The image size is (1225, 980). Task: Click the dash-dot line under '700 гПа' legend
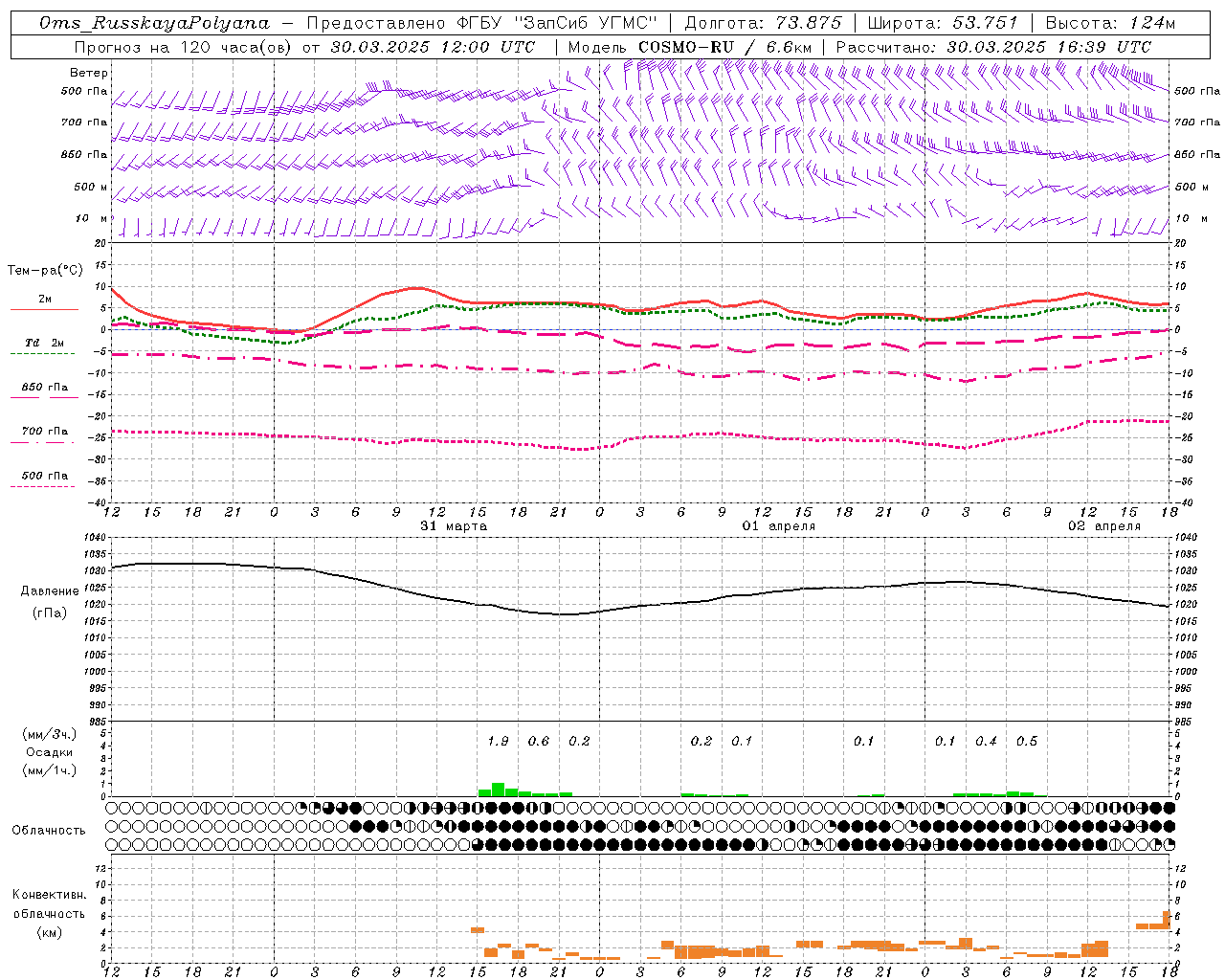42,442
